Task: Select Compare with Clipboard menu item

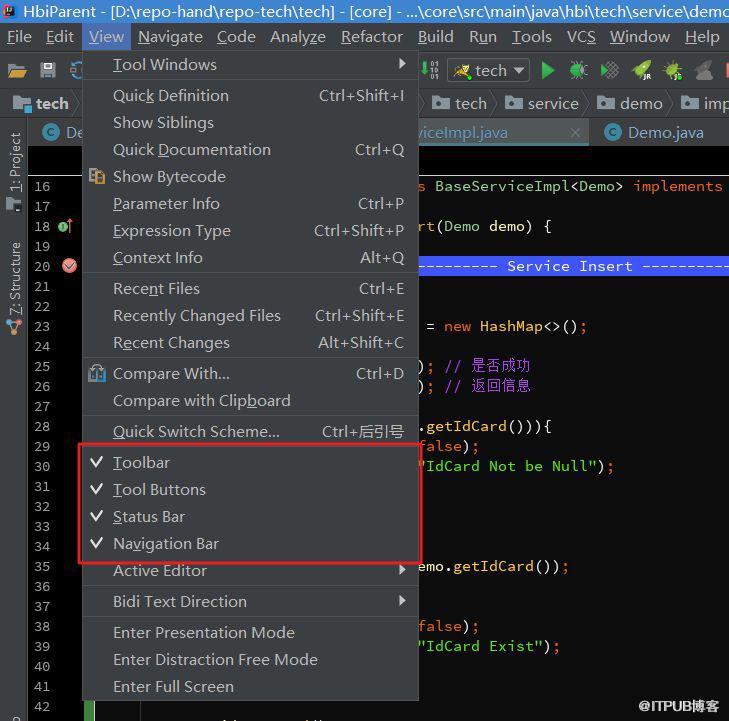Action: click(251, 400)
